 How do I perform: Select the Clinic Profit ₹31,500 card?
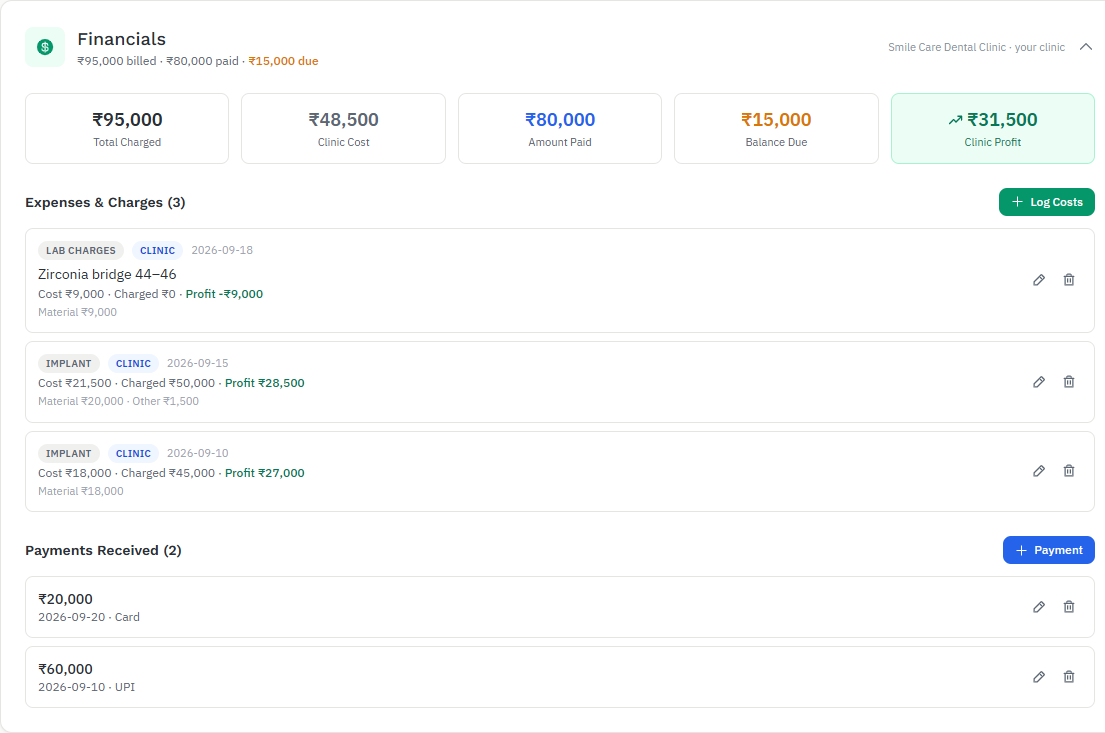coord(992,128)
